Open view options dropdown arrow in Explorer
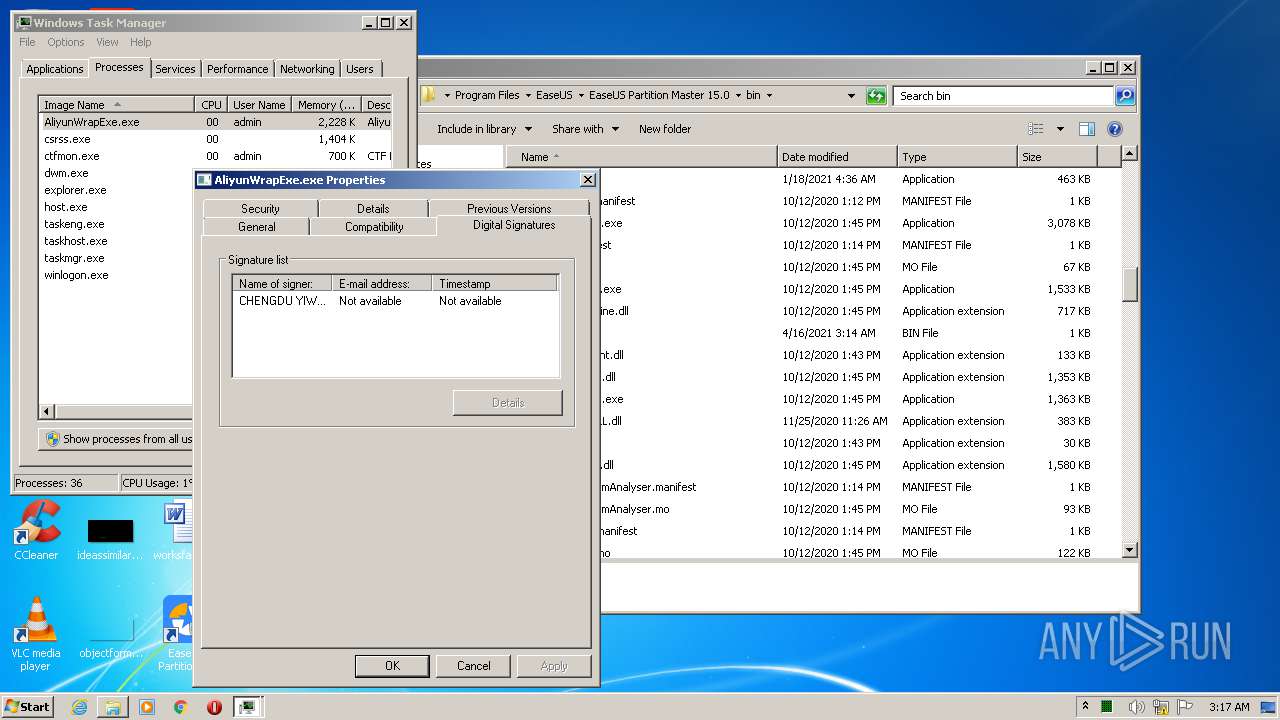Image resolution: width=1280 pixels, height=720 pixels. tap(1060, 129)
